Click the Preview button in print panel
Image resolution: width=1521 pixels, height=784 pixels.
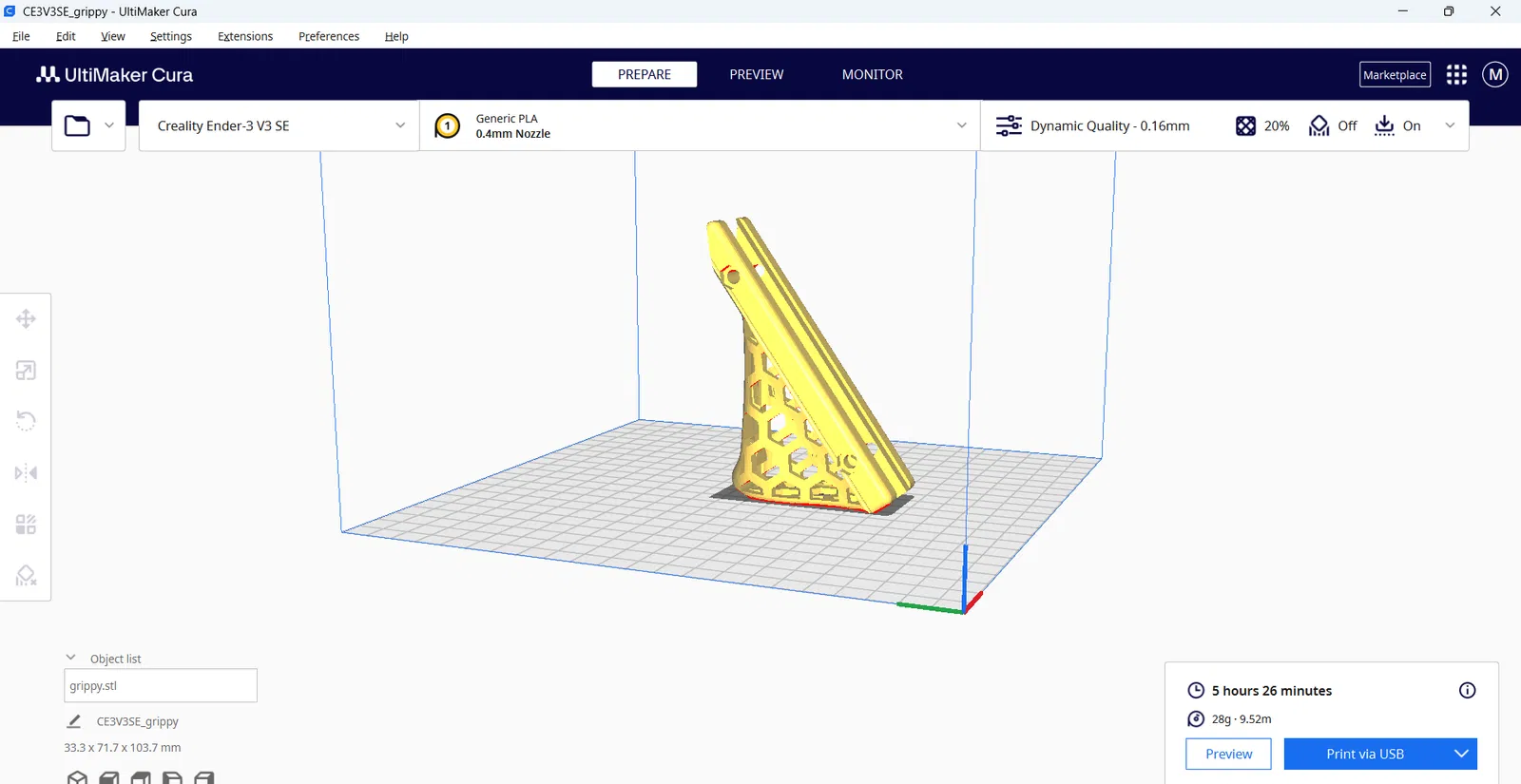1228,754
